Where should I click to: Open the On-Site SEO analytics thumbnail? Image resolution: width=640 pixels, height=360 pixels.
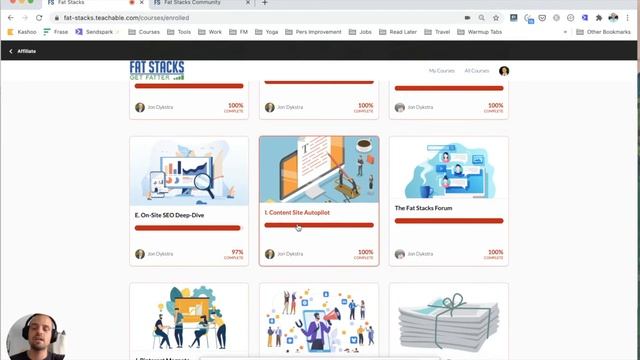[189, 171]
